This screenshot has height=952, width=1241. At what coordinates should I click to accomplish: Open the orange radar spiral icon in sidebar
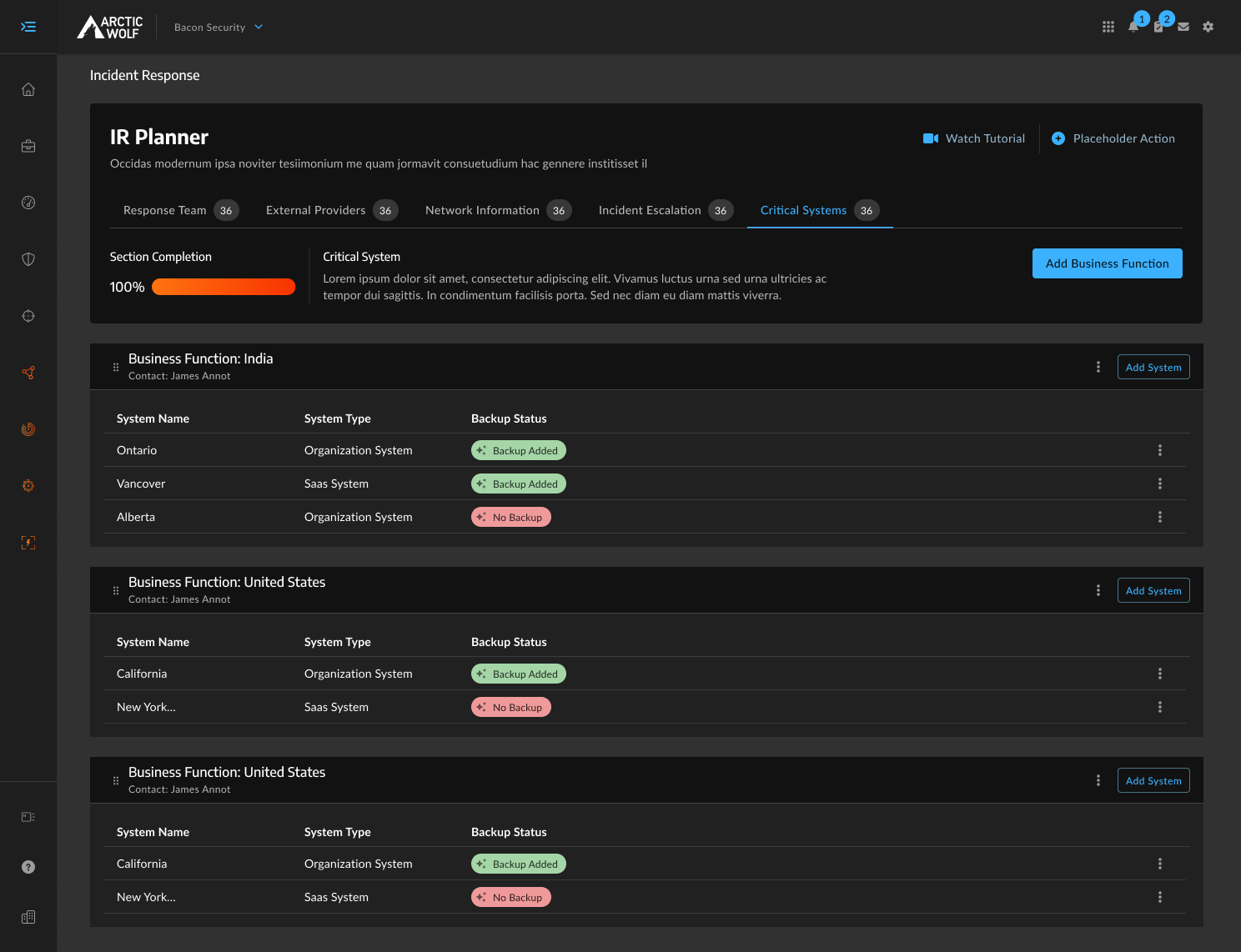(28, 429)
